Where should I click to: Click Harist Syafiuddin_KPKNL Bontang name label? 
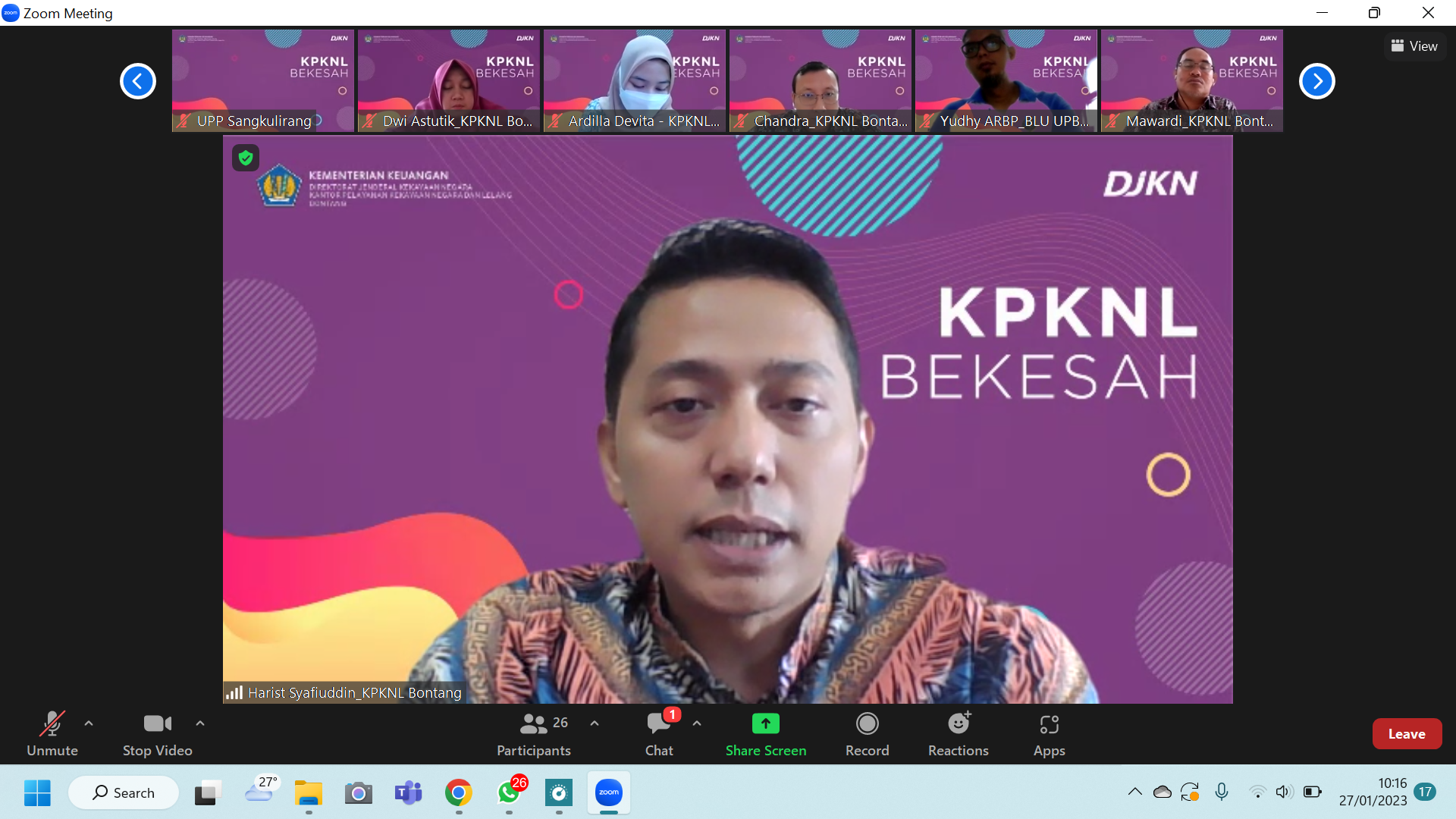(x=355, y=692)
